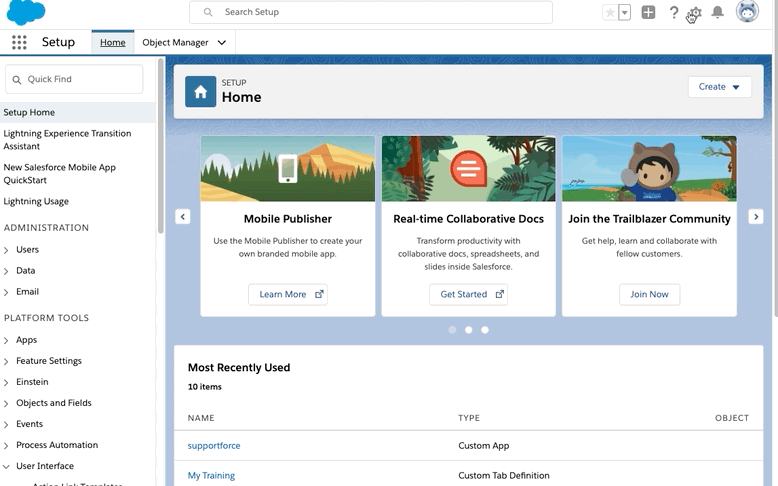This screenshot has height=486, width=778.
Task: Click the Mobile Publisher card image
Action: pyautogui.click(x=288, y=169)
